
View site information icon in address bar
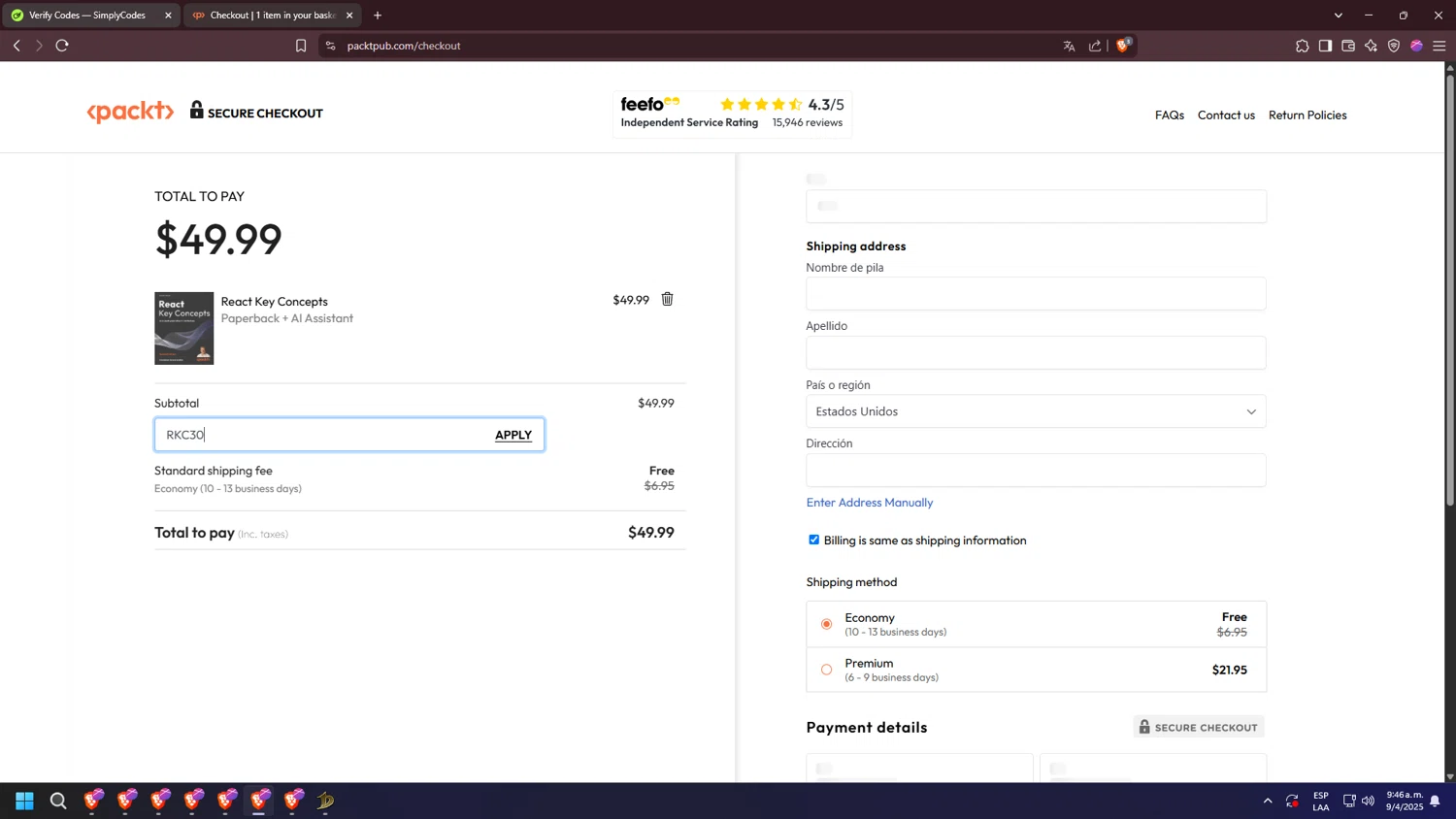tap(330, 46)
